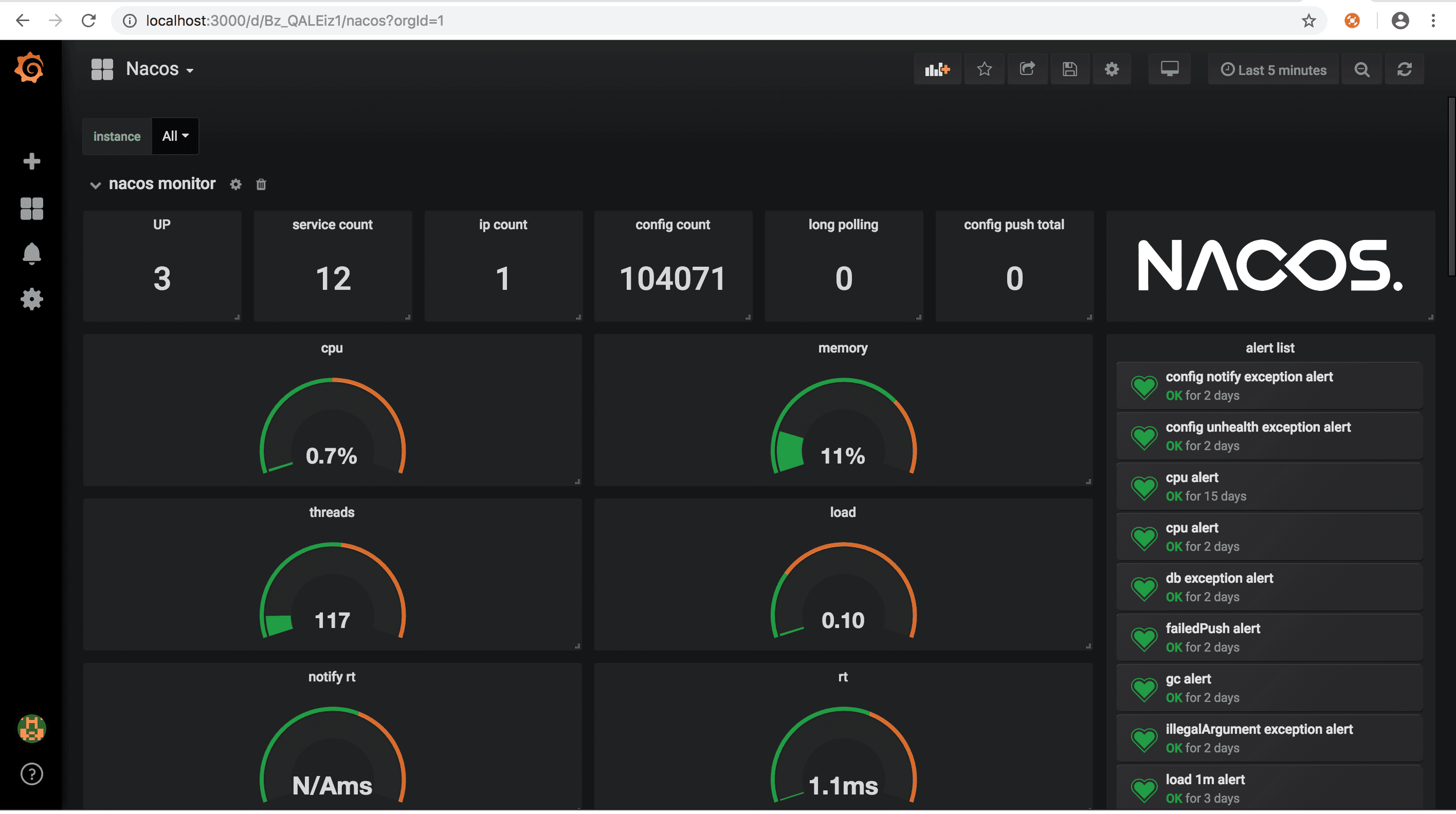Collapse the nacos monitor row
1456x814 pixels.
click(96, 184)
